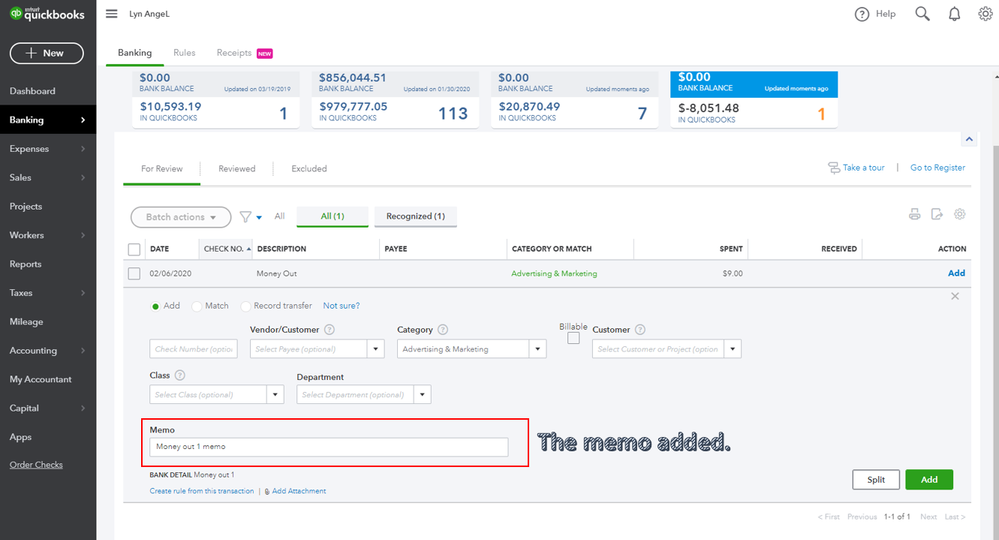This screenshot has height=540, width=999.
Task: Click the Not sure? link
Action: click(341, 306)
